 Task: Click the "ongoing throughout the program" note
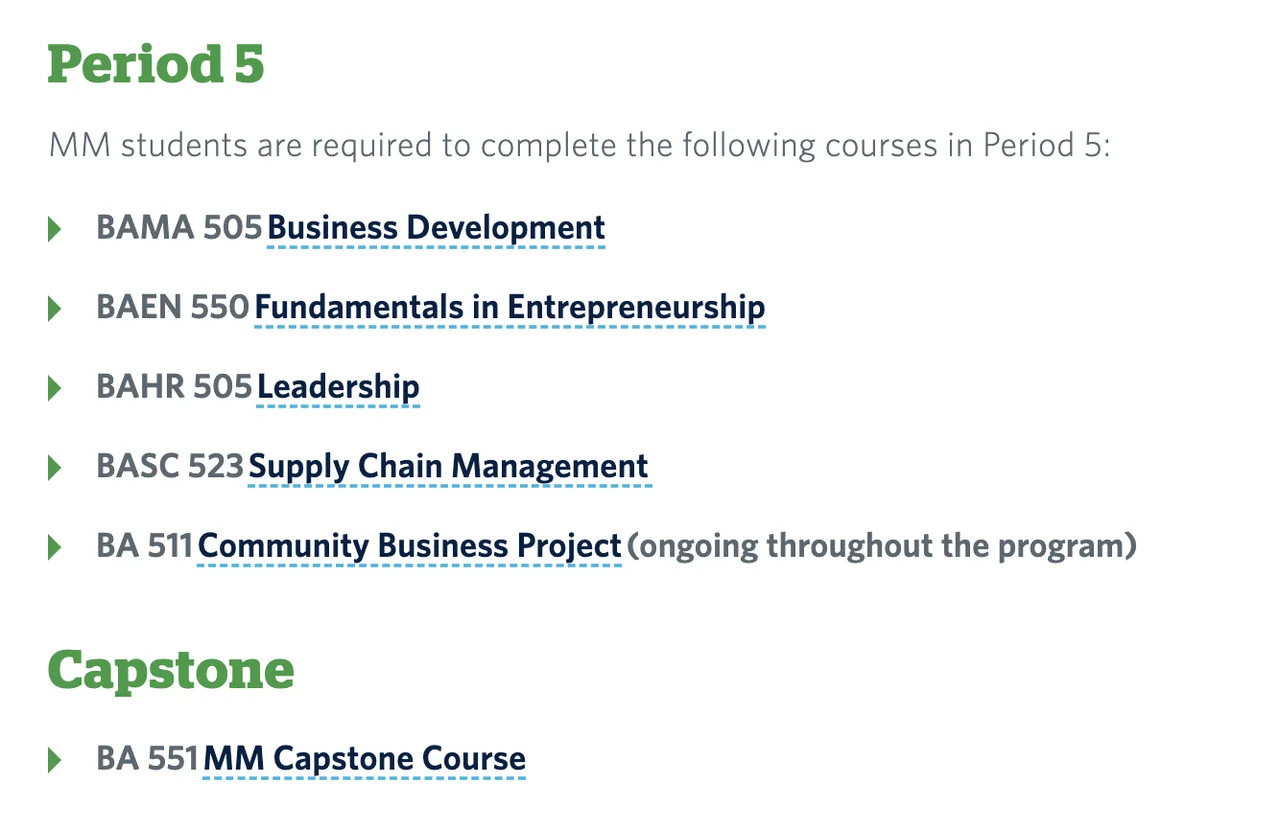click(x=882, y=546)
